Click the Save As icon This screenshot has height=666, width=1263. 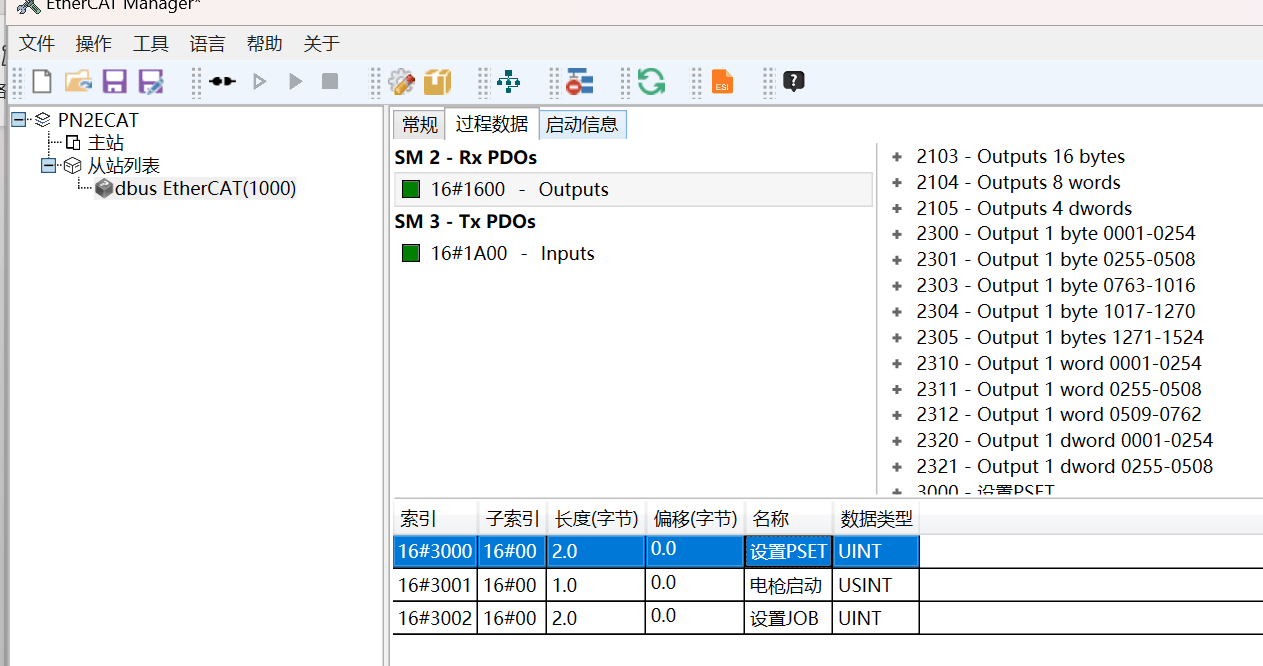tap(151, 81)
